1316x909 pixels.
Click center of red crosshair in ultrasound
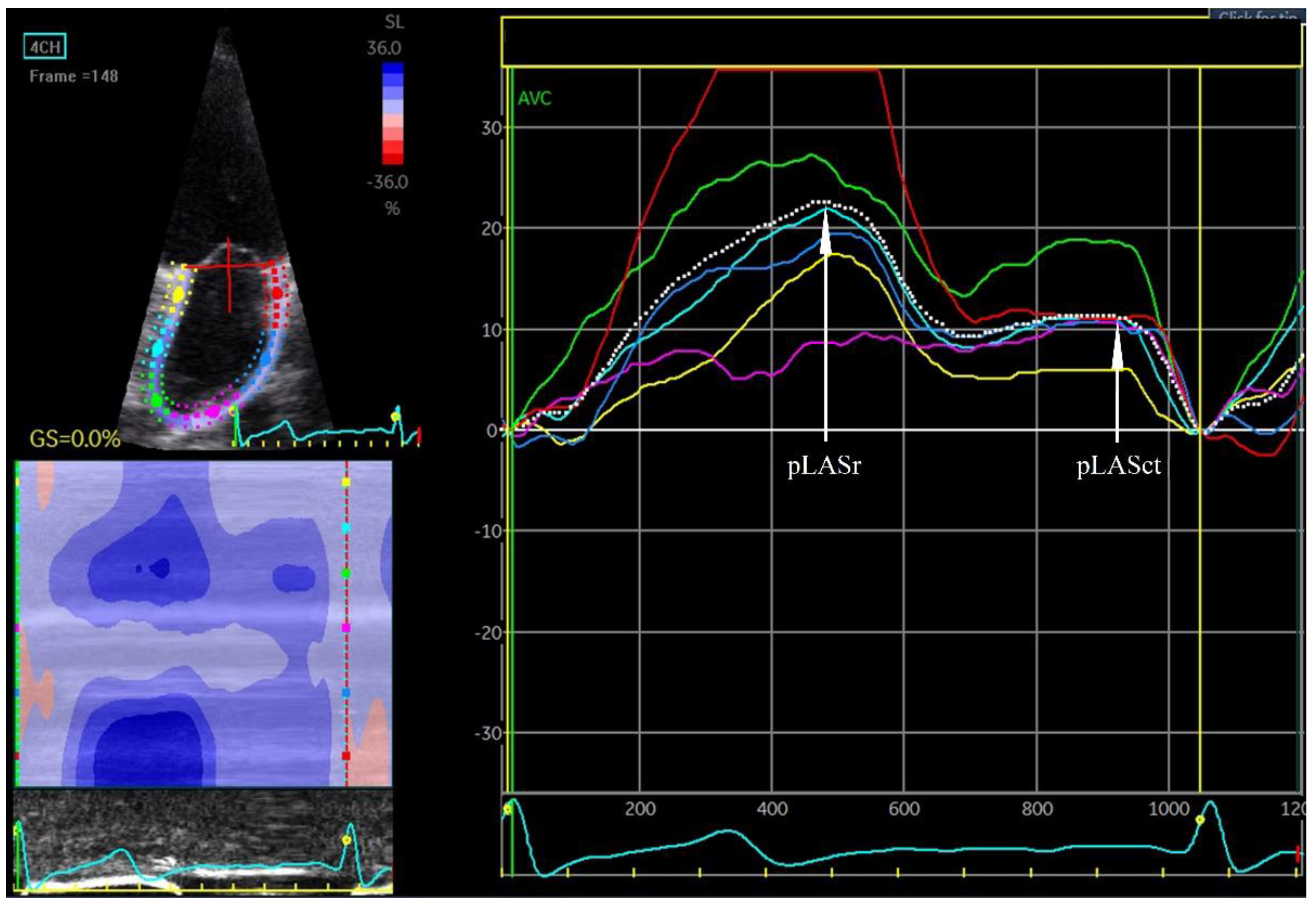coord(229,266)
